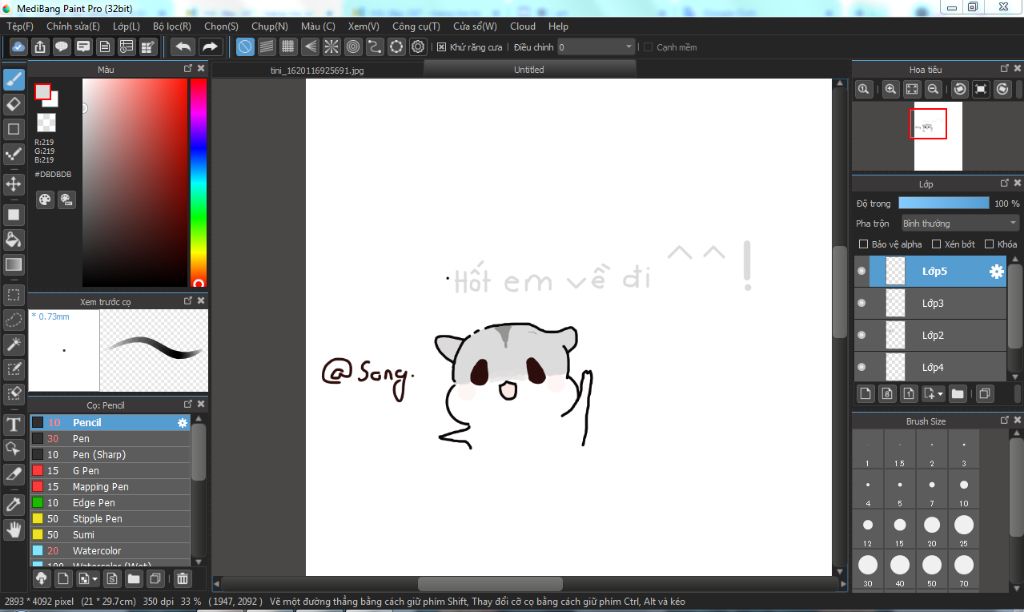Screen dimensions: 1024x612
Task: Click the Redo arrow button
Action: (210, 47)
